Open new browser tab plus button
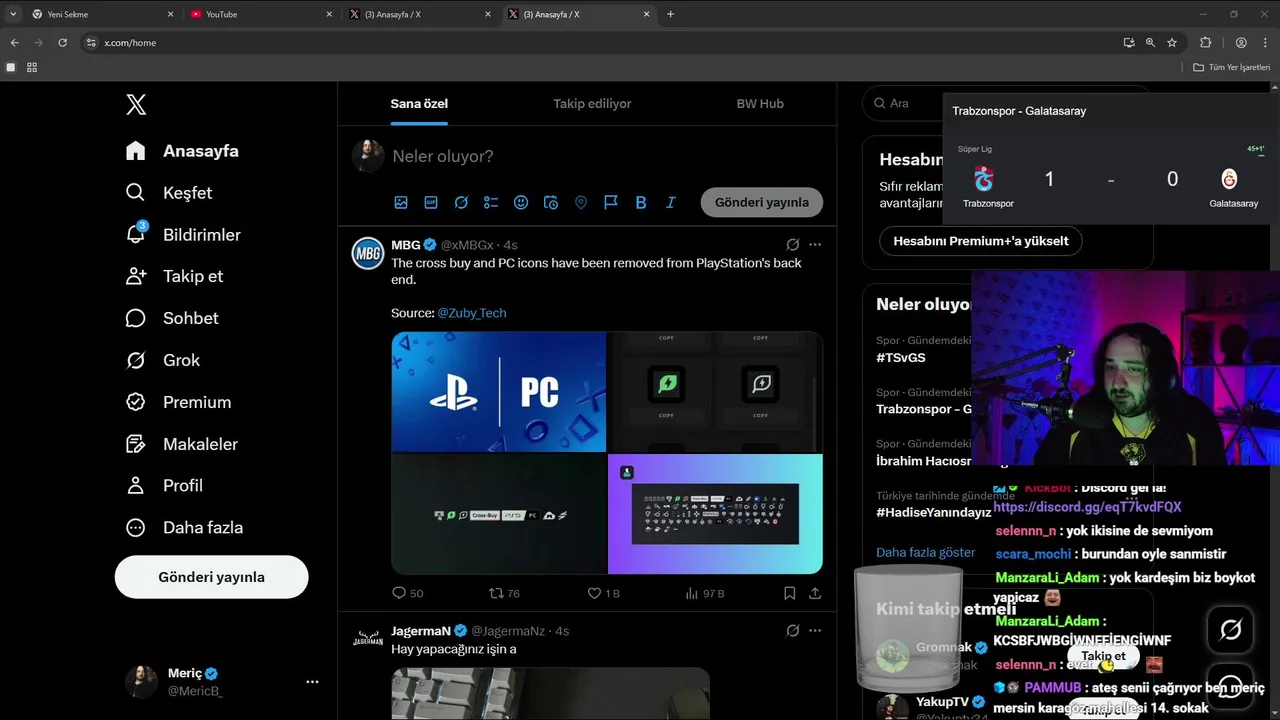1280x720 pixels. click(x=670, y=14)
